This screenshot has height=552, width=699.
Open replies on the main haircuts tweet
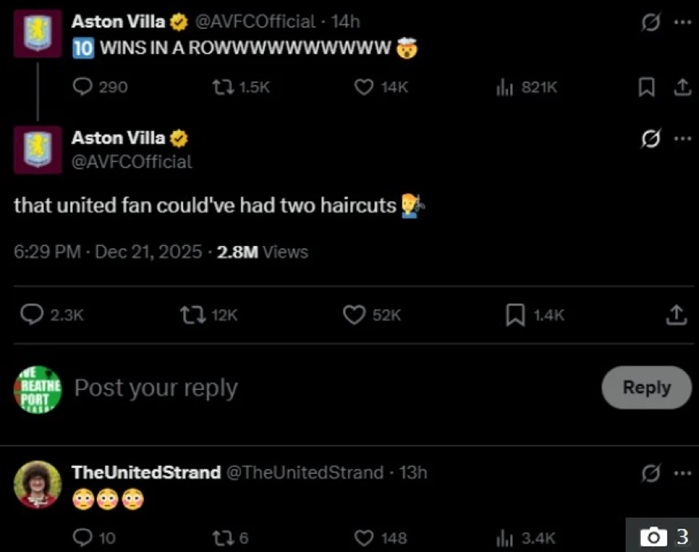[32, 315]
